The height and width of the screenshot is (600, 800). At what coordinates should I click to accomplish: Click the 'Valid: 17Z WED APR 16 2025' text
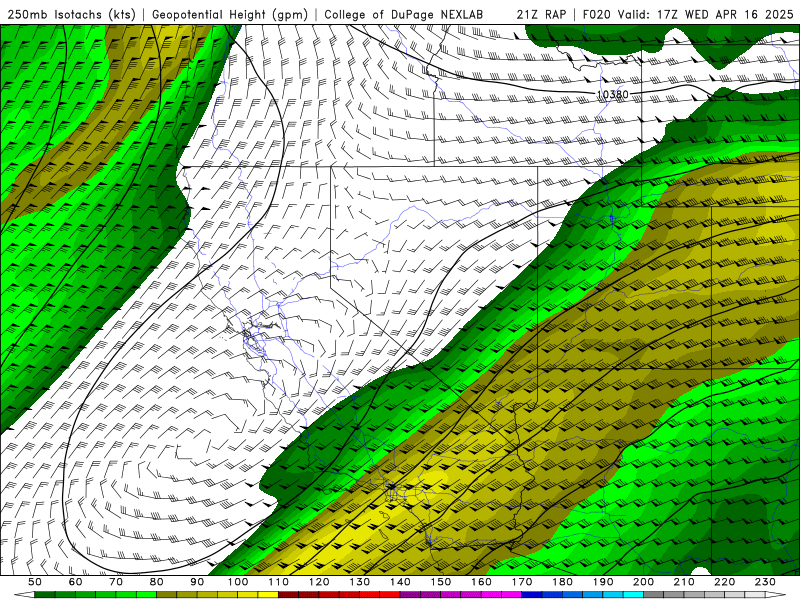pos(706,14)
